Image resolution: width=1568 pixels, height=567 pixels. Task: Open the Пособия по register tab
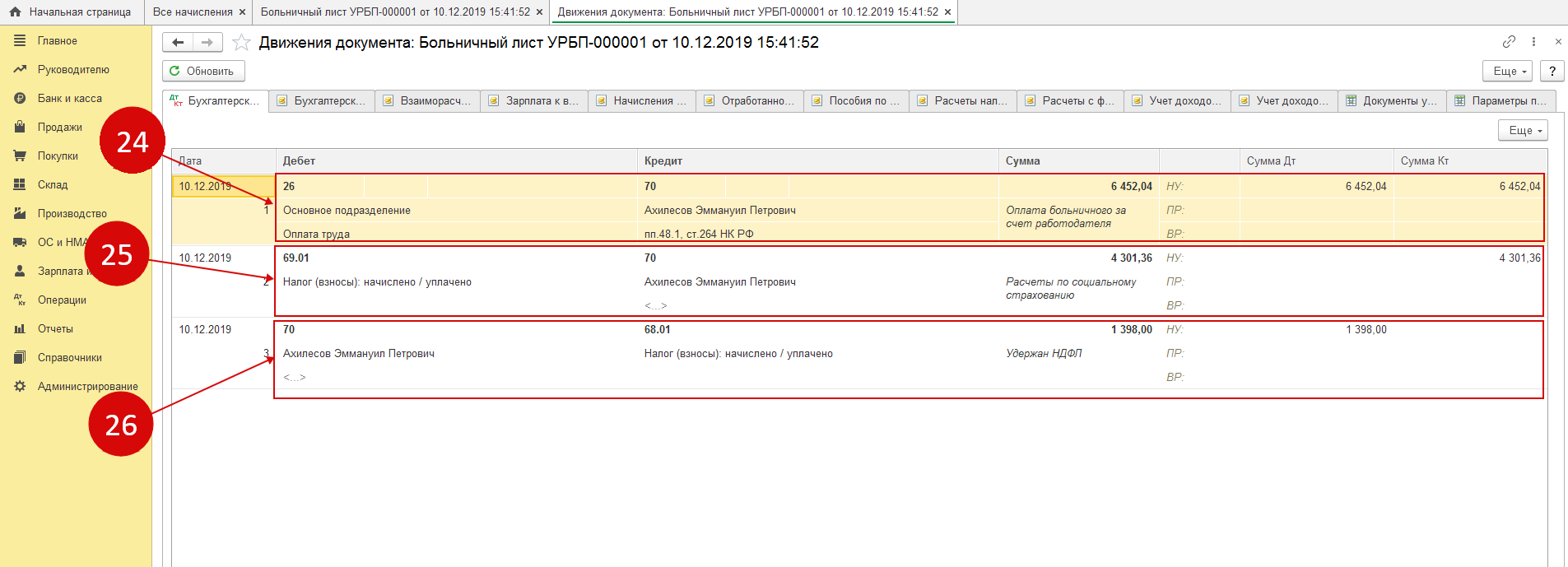pyautogui.click(x=857, y=100)
